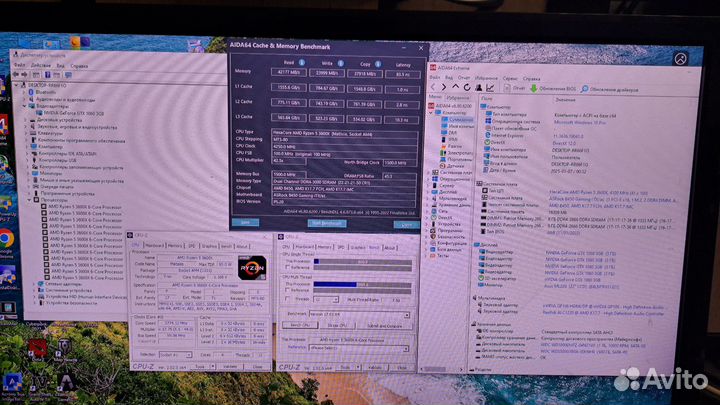
Task: Open Selection socket dropdown in CPU-Z
Action: point(188,355)
